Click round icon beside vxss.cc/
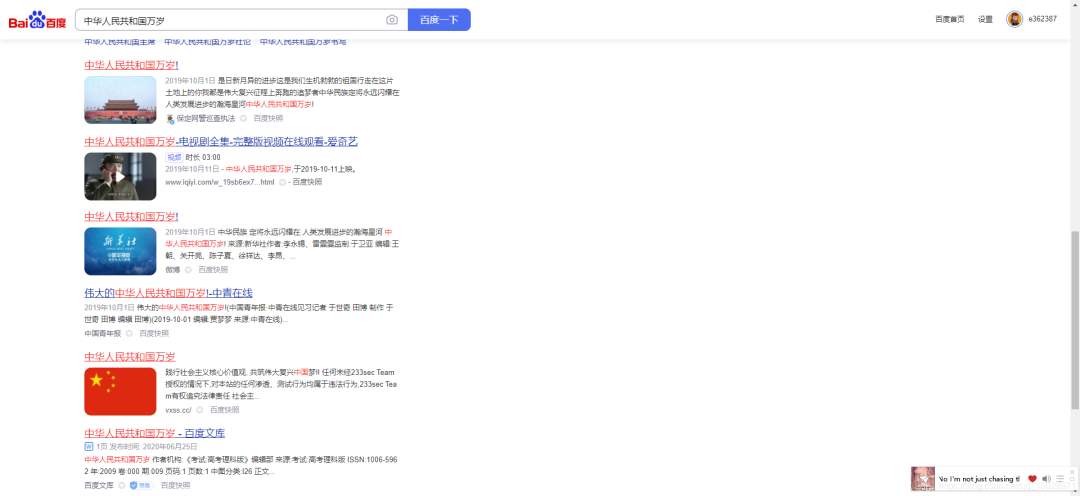 pos(200,410)
